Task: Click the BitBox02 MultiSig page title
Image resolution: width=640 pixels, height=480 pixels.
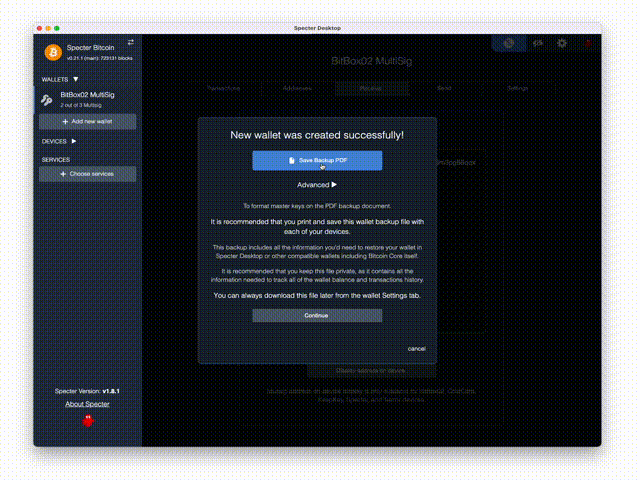Action: click(x=371, y=61)
